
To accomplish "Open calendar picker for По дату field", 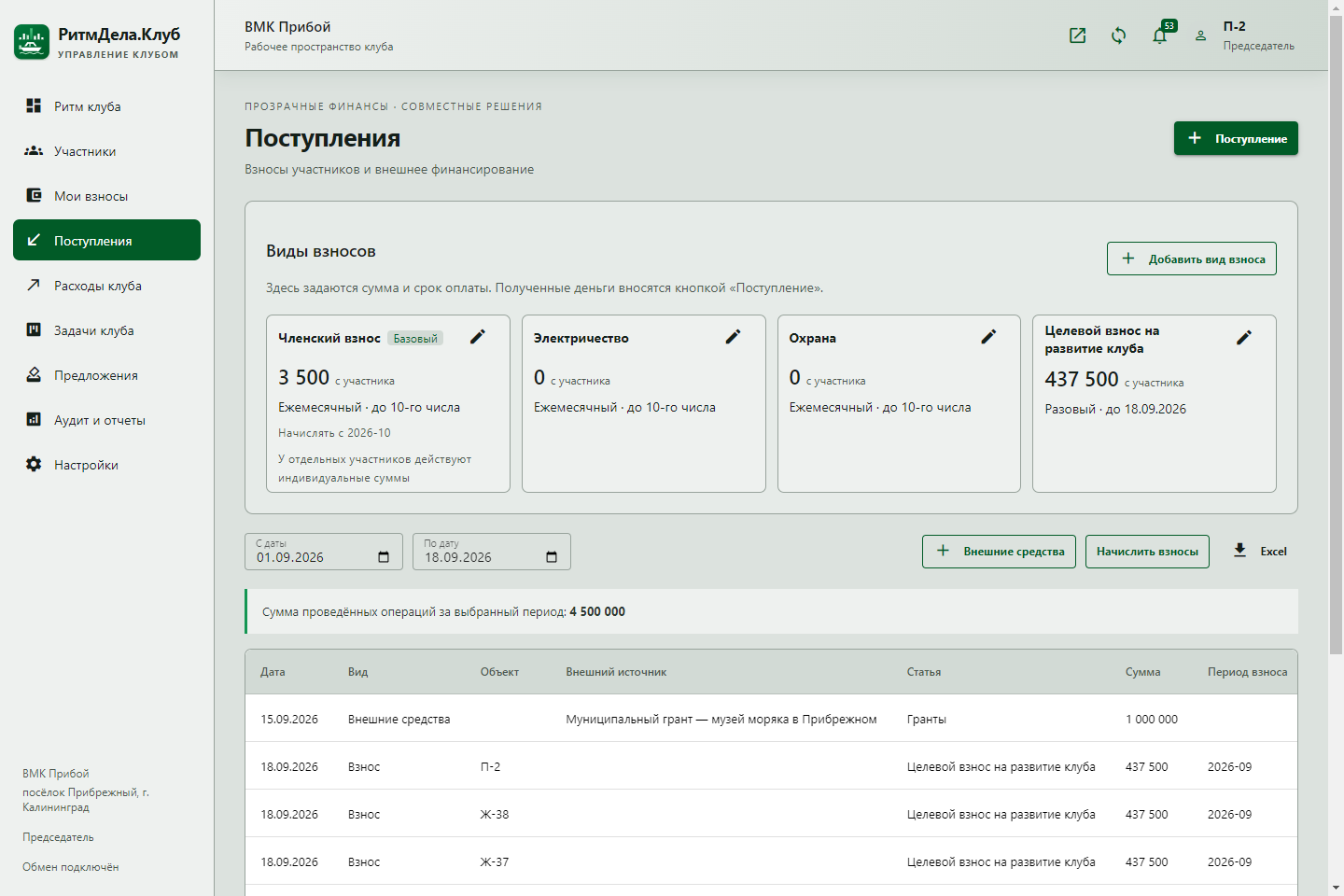I will tap(552, 557).
